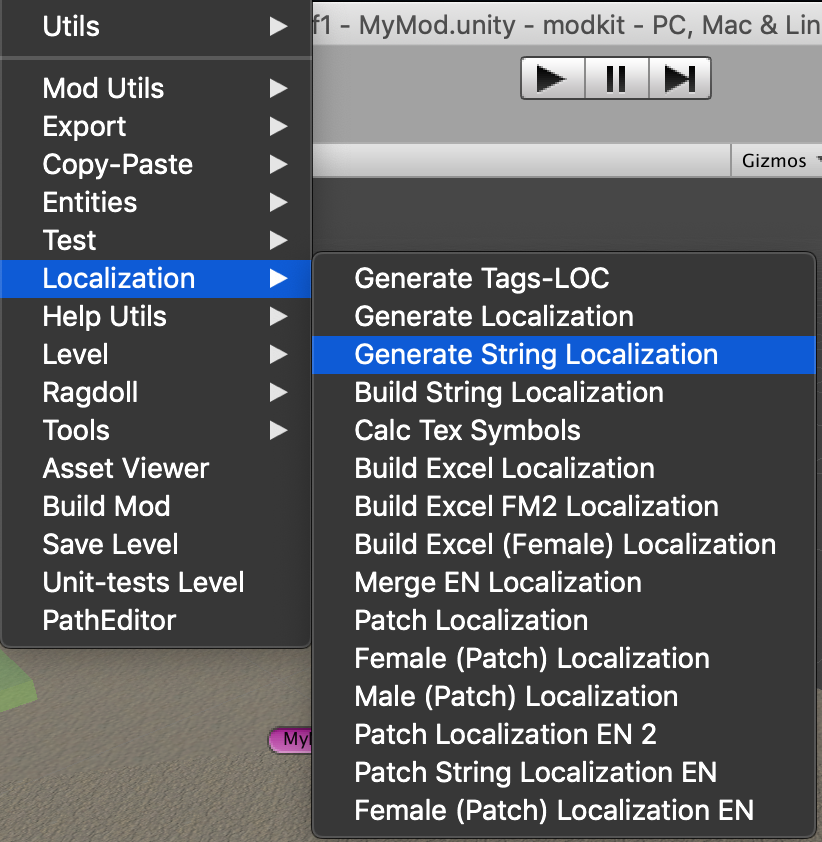Click the Step forward button
Image resolution: width=822 pixels, height=842 pixels.
point(680,78)
